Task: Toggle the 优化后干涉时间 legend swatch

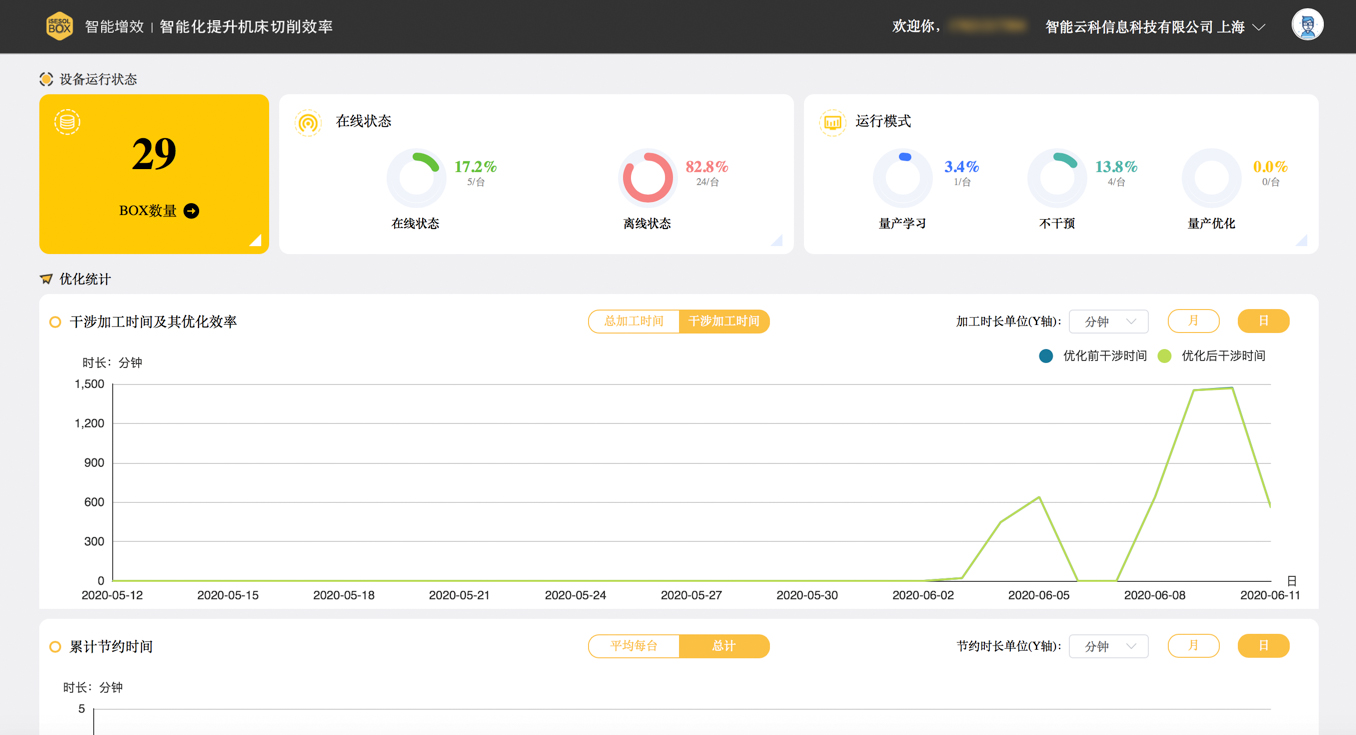Action: (1164, 356)
